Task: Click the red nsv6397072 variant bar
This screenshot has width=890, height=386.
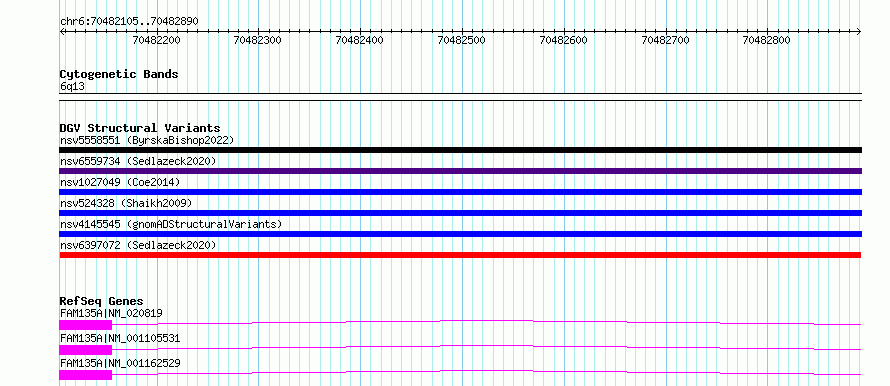Action: point(460,255)
